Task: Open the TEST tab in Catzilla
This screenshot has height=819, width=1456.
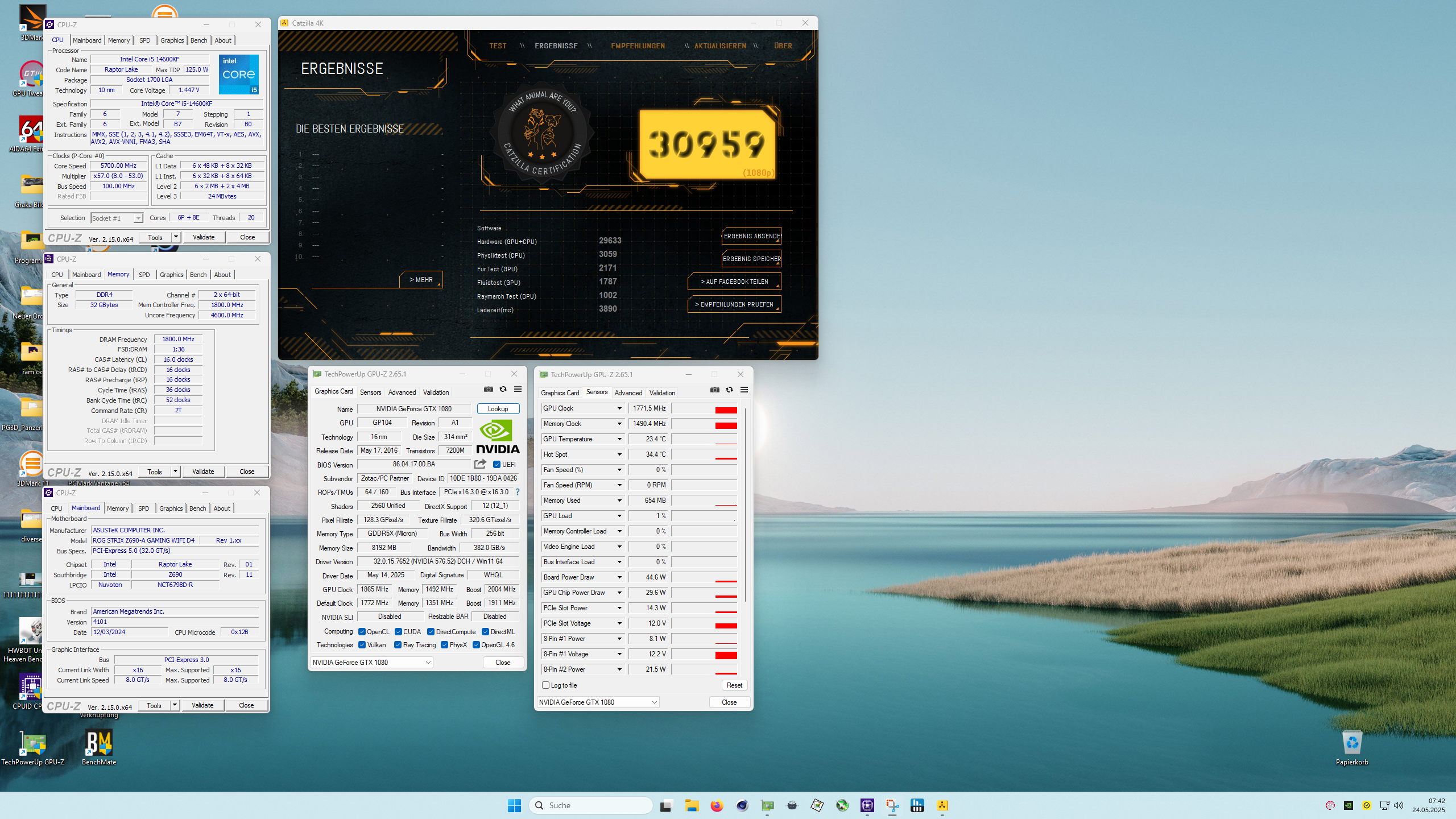Action: 498,46
